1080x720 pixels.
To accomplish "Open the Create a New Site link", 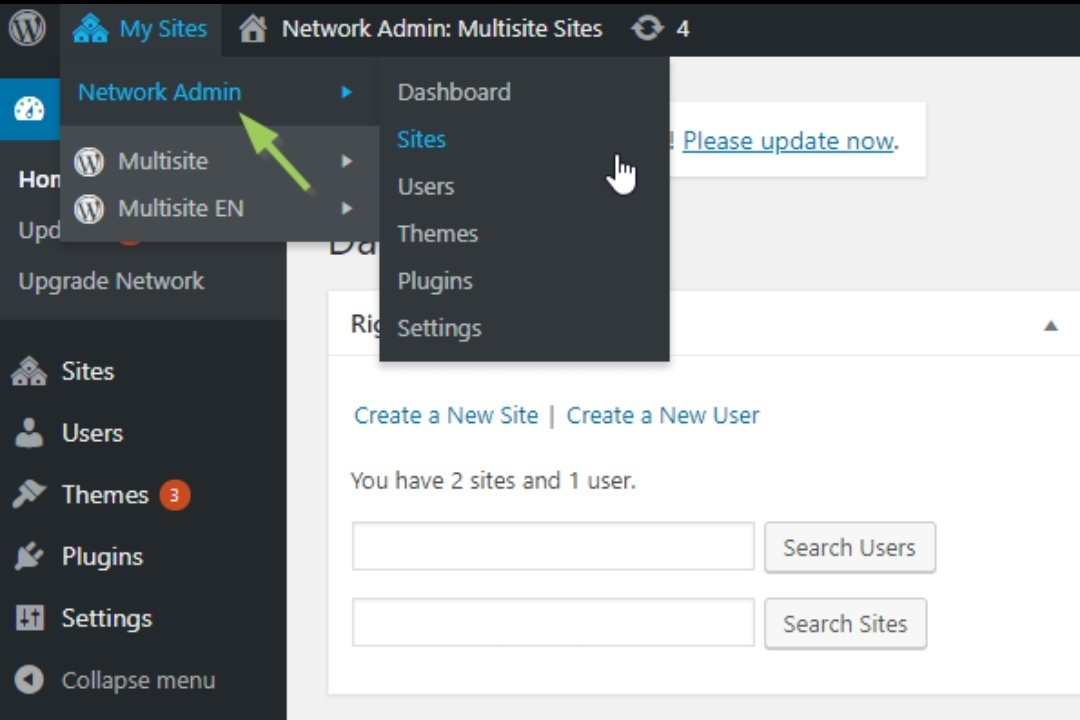I will coord(446,416).
